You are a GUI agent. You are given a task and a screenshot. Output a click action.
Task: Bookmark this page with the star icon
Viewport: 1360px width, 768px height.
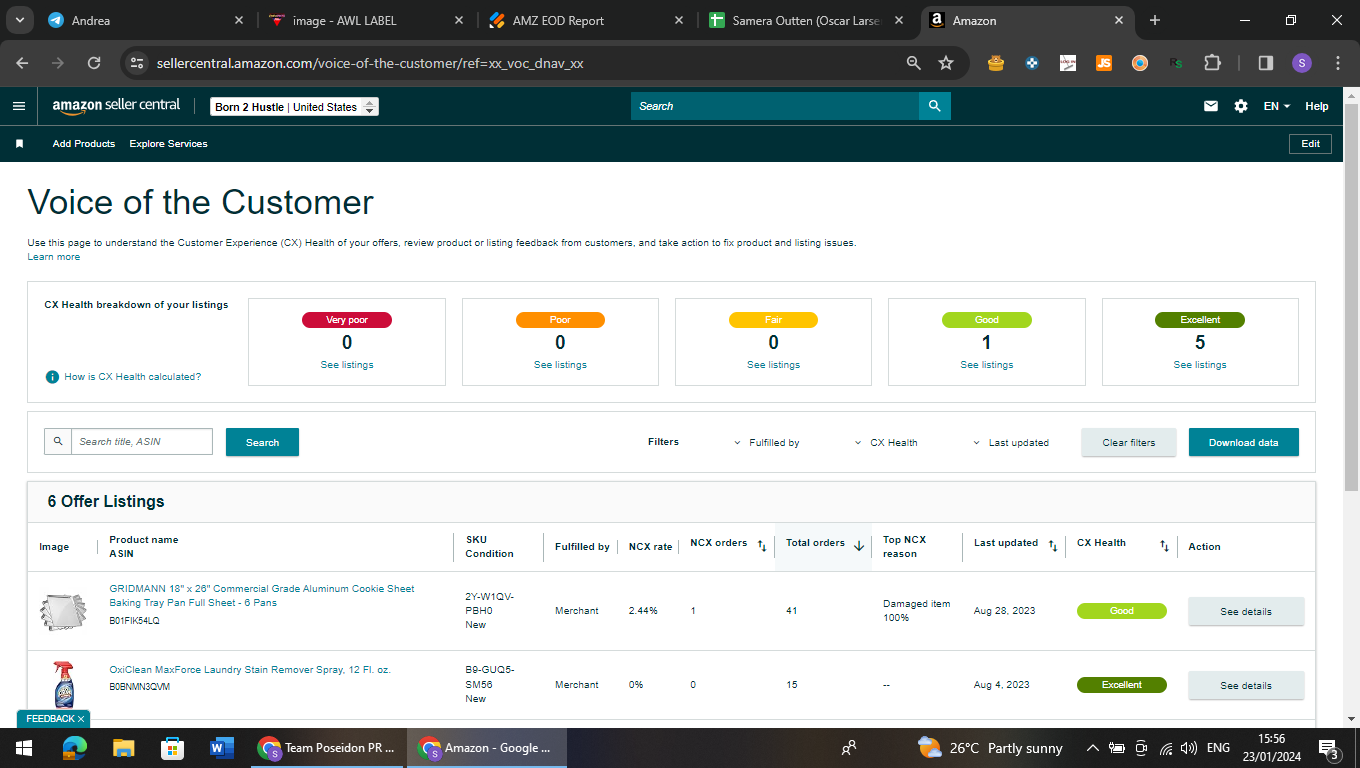[x=946, y=63]
